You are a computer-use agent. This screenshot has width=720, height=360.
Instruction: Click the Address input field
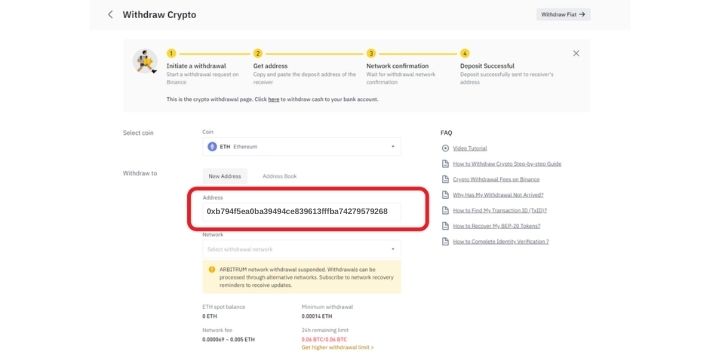pos(302,212)
